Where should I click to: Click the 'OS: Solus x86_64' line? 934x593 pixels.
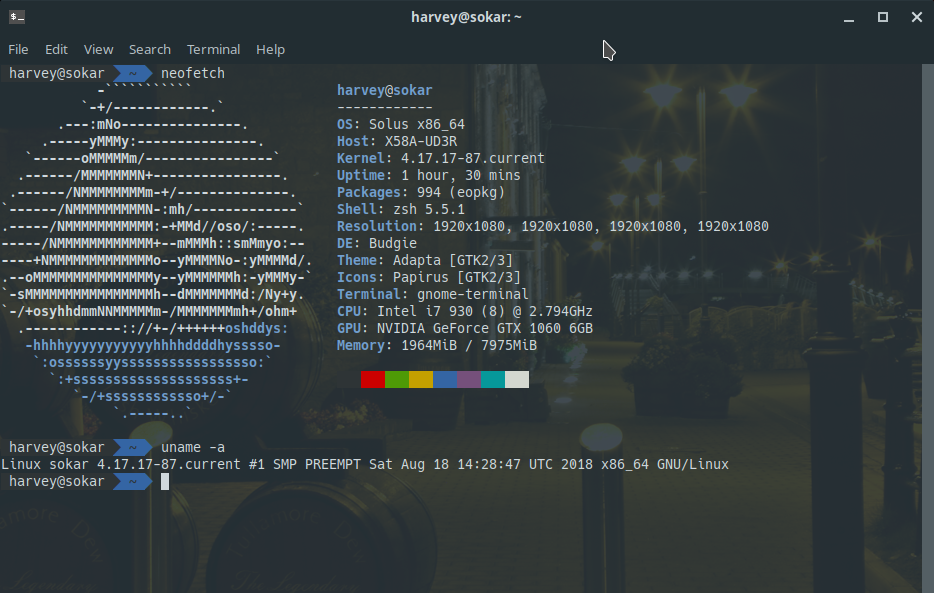[x=401, y=124]
